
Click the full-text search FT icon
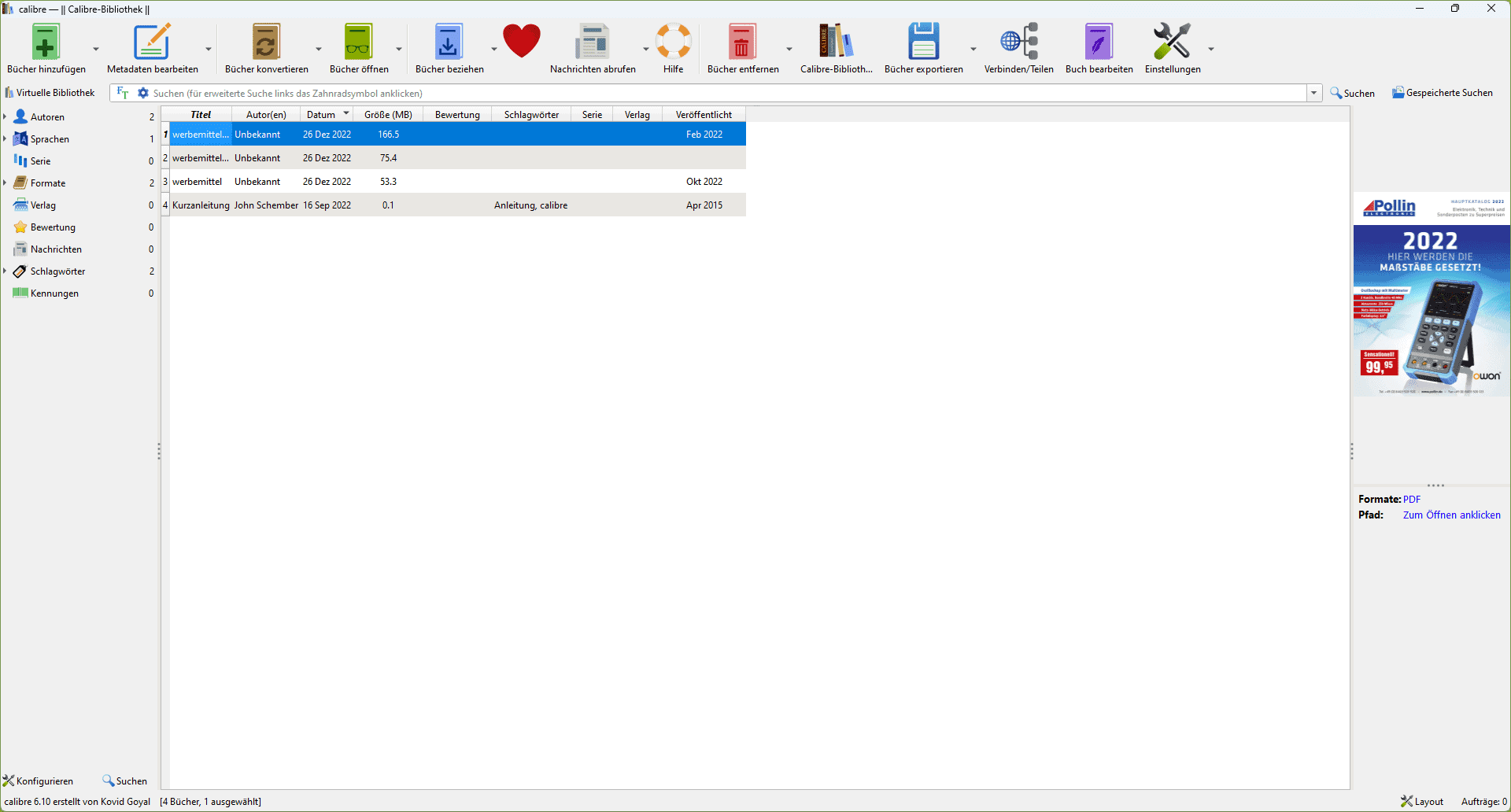click(123, 93)
